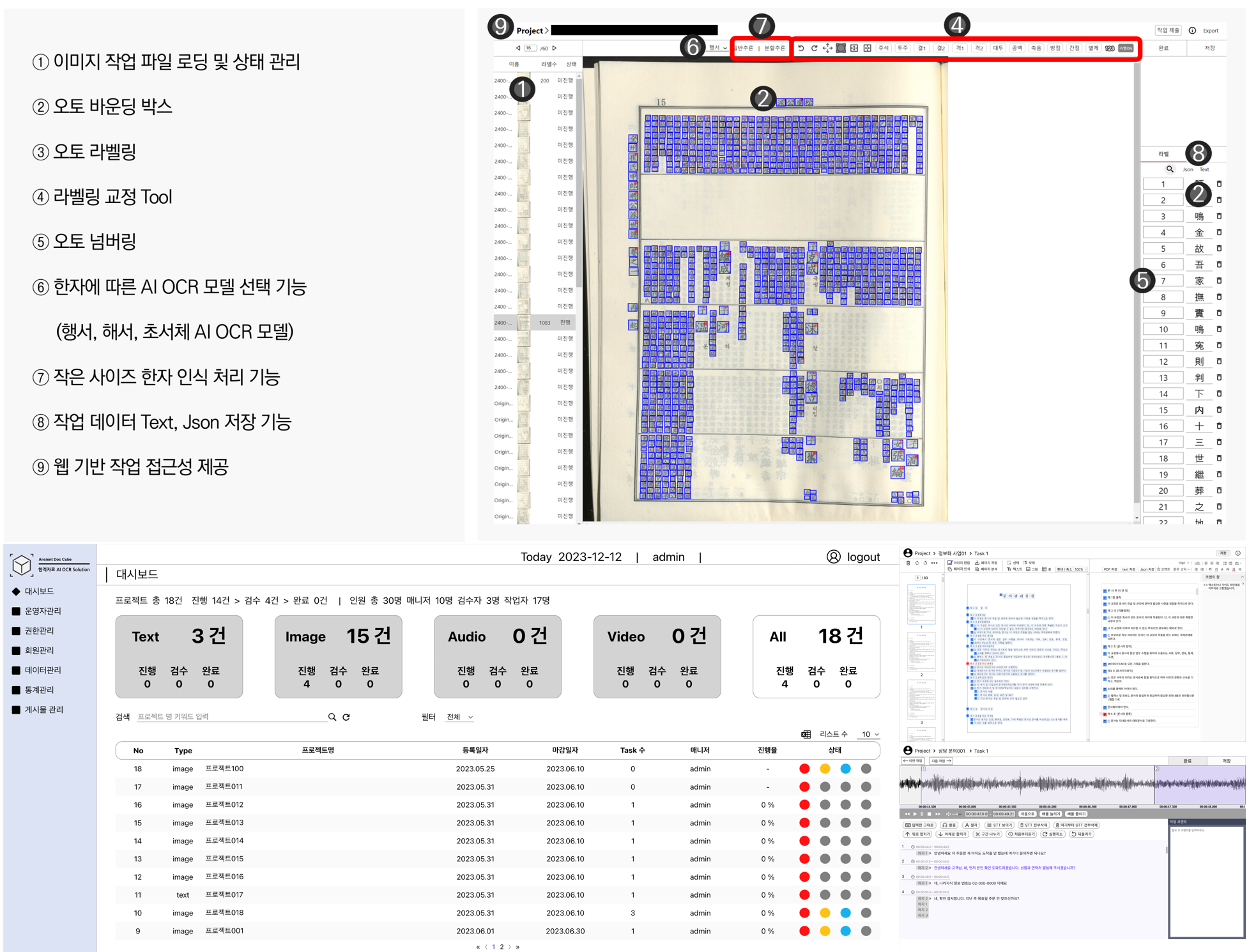
Task: Click the search magnifier in label panel
Action: click(1170, 169)
